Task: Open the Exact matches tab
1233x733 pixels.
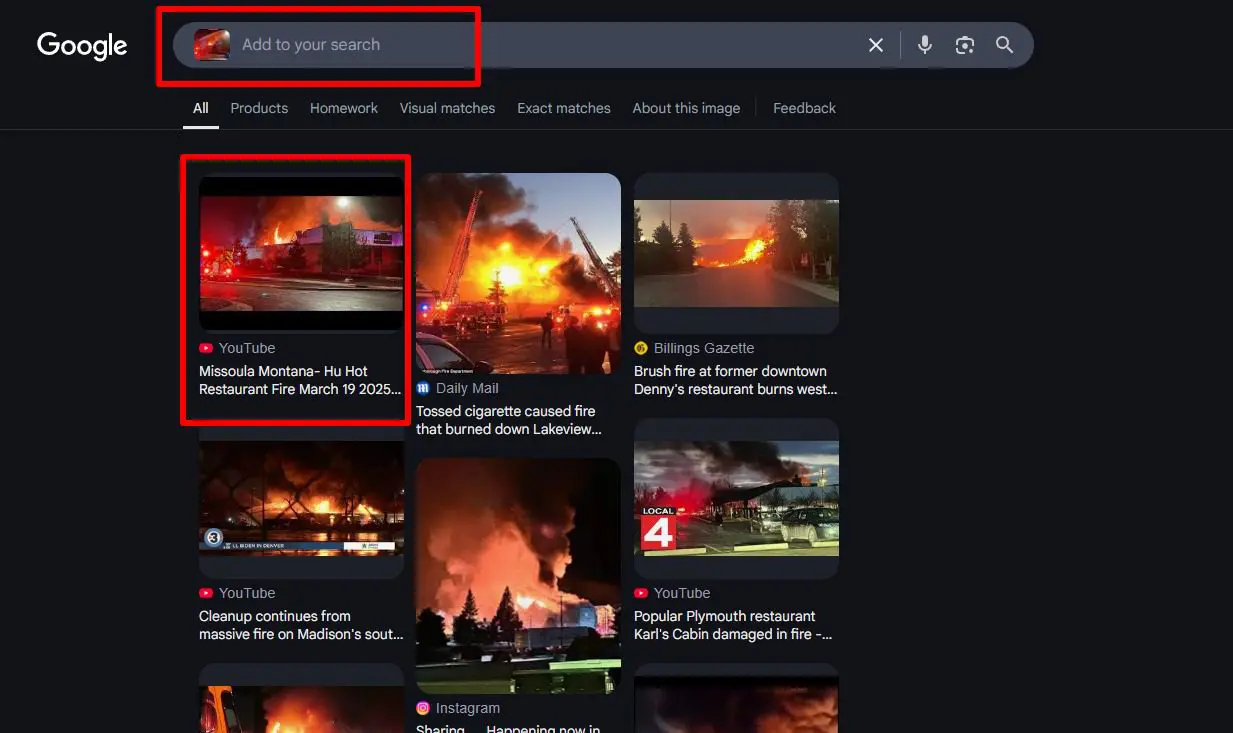Action: coord(564,108)
